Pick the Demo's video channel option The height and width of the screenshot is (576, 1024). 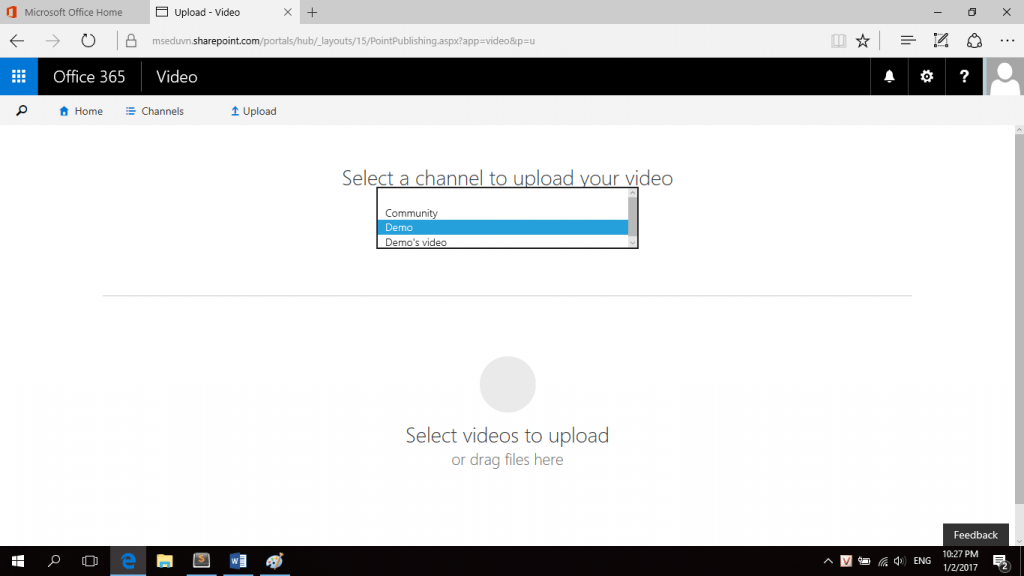pyautogui.click(x=503, y=242)
